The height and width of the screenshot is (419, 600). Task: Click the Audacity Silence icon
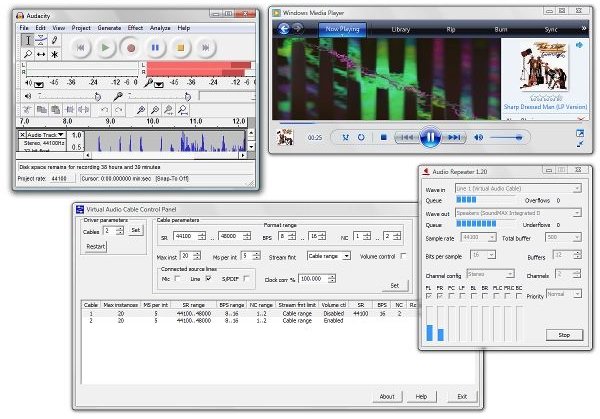click(83, 110)
